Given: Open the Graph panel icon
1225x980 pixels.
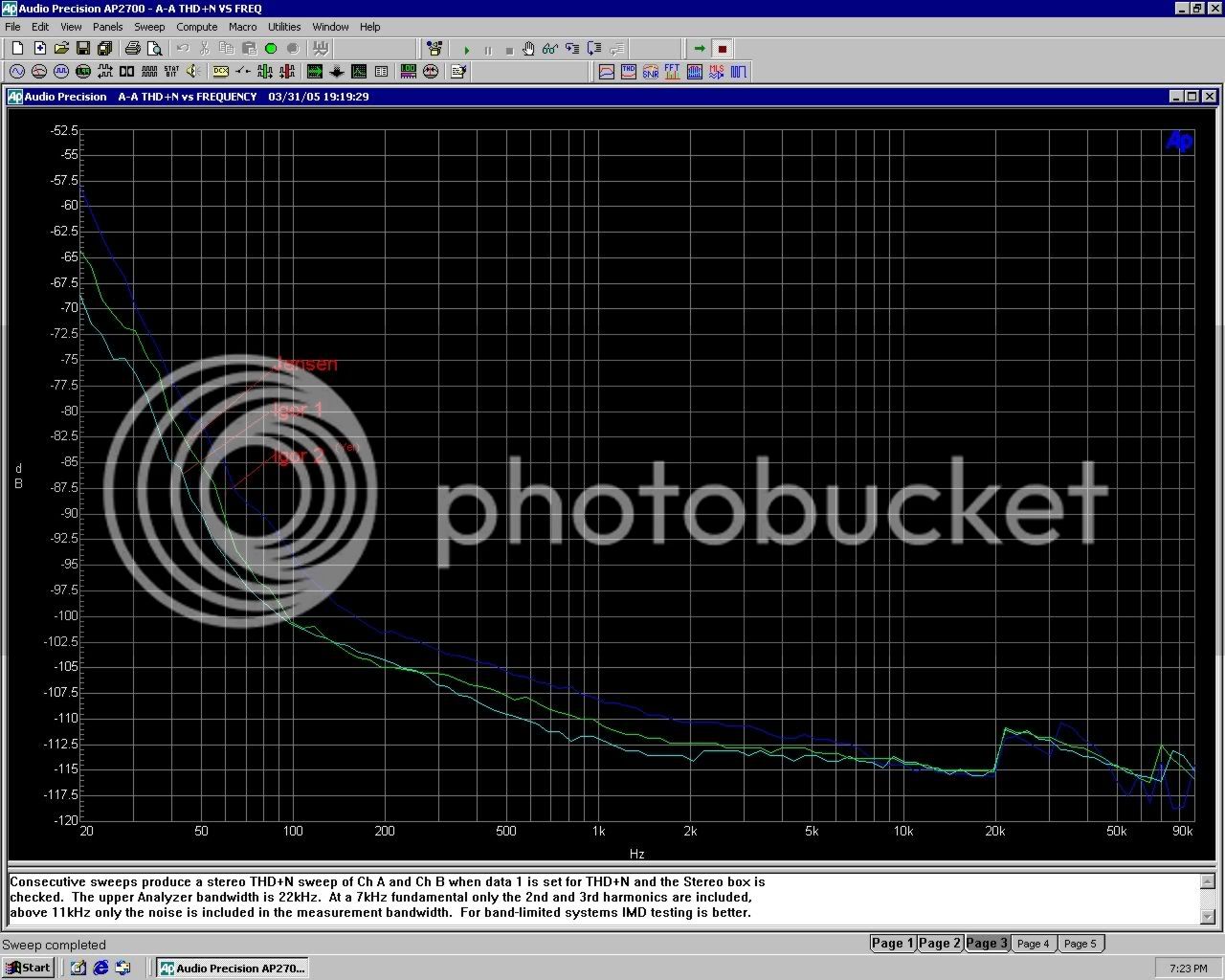Looking at the screenshot, I should [359, 71].
